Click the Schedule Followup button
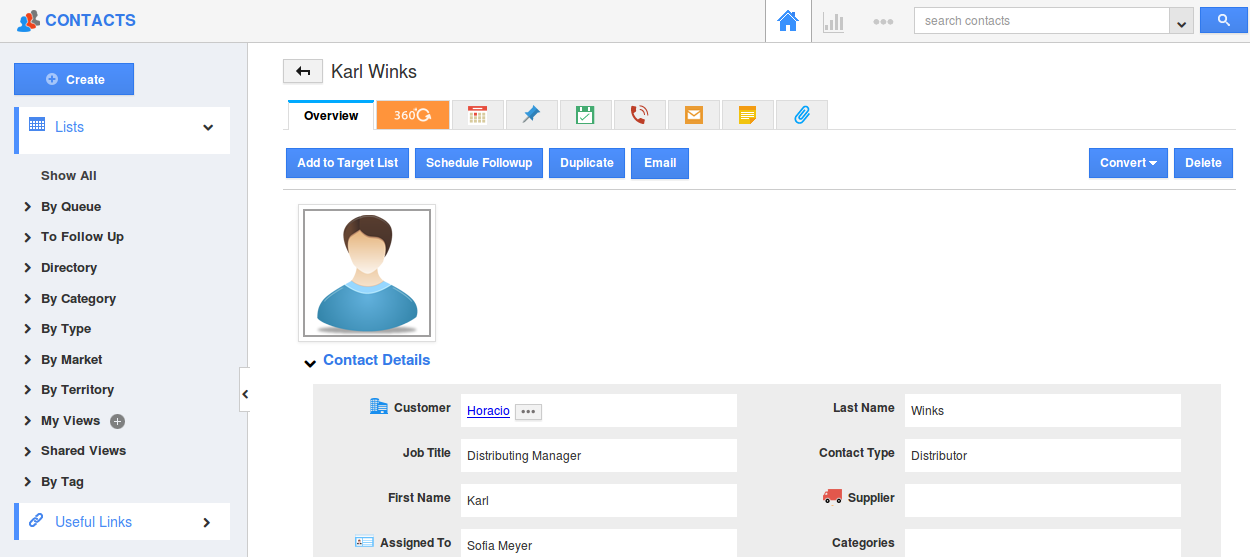The height and width of the screenshot is (557, 1250). click(479, 163)
